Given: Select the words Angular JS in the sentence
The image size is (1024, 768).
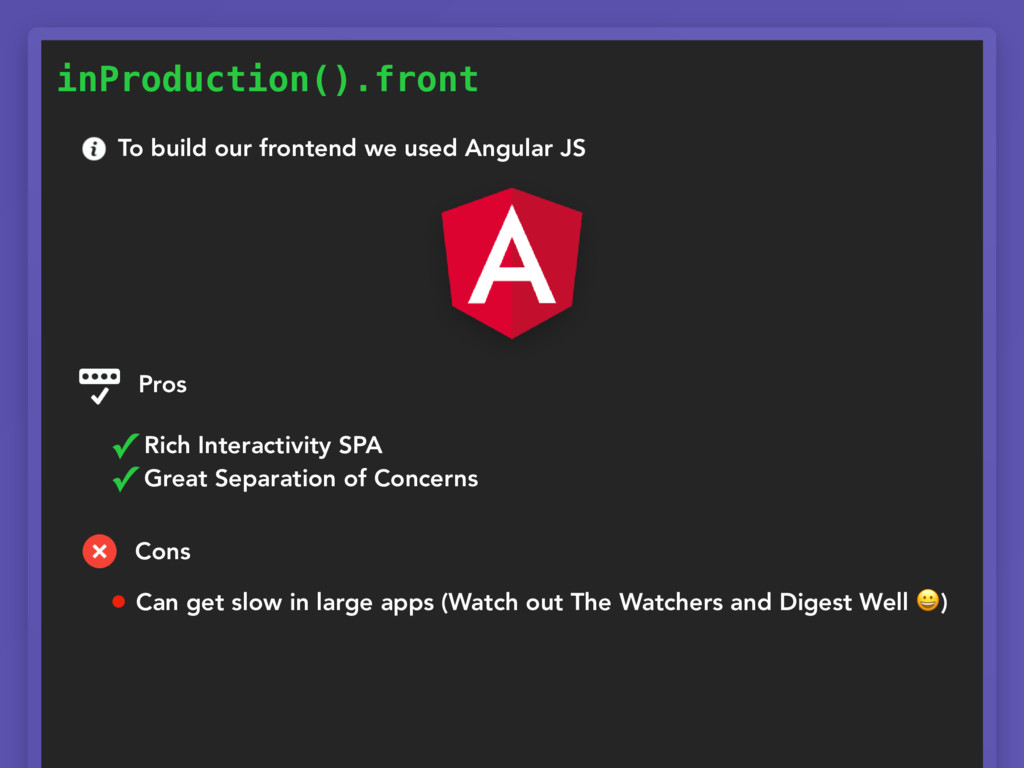Looking at the screenshot, I should [525, 149].
